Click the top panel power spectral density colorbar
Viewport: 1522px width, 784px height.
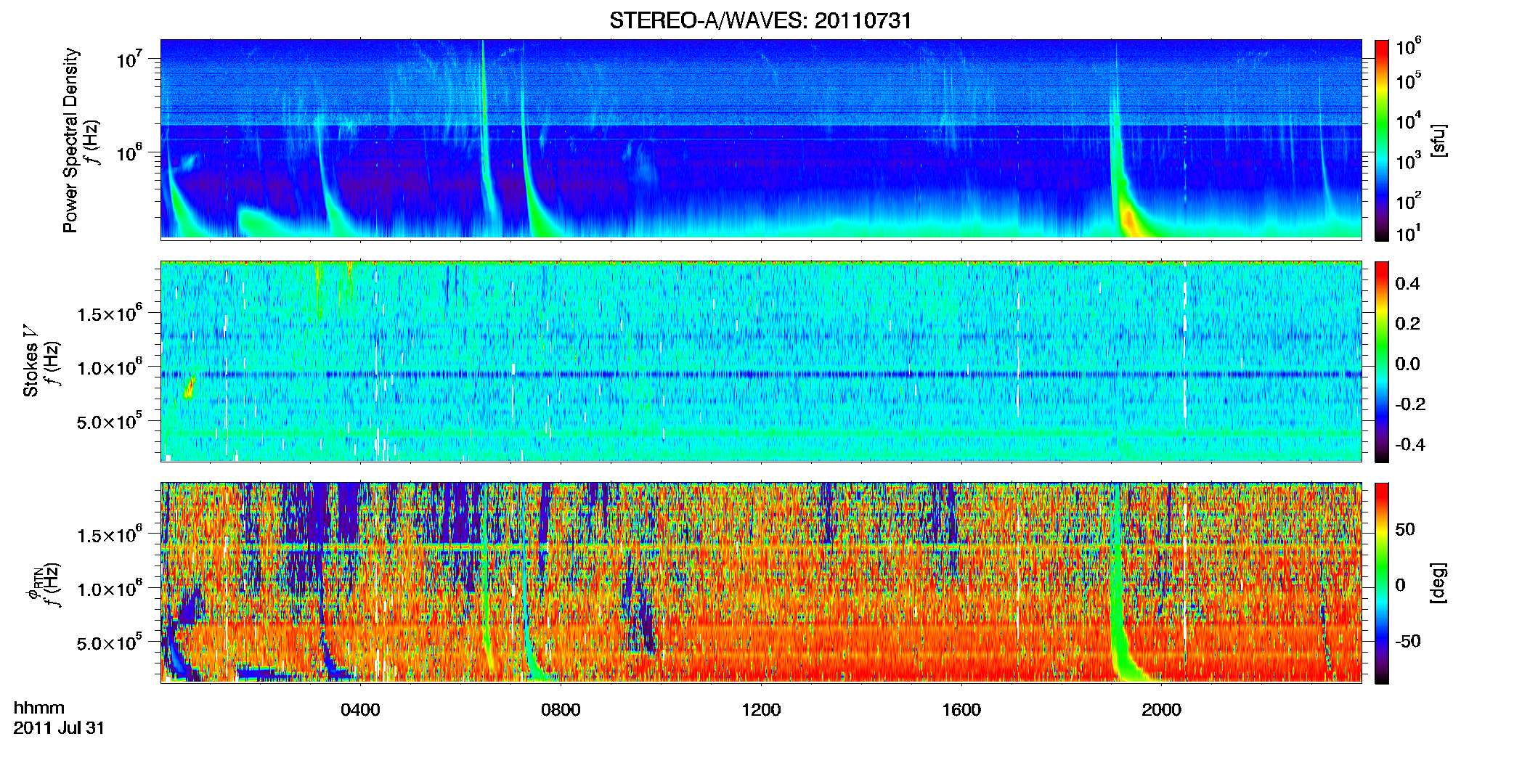click(x=1382, y=140)
